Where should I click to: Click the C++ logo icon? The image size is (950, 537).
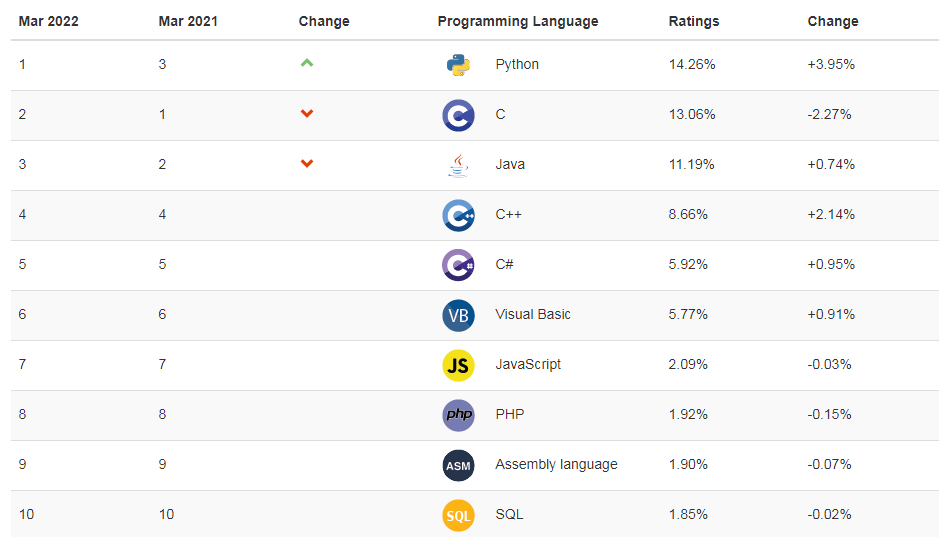coord(458,215)
